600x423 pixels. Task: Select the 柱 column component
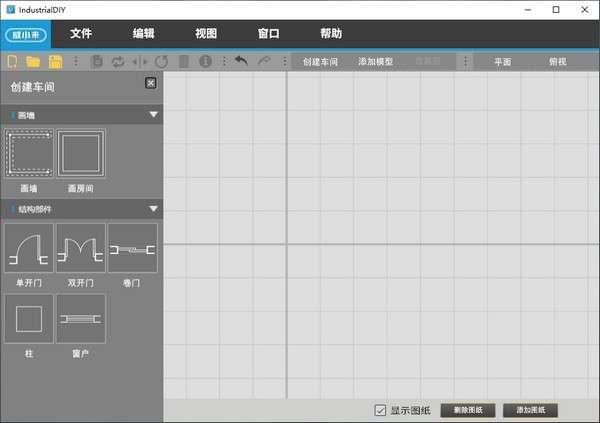coord(28,319)
